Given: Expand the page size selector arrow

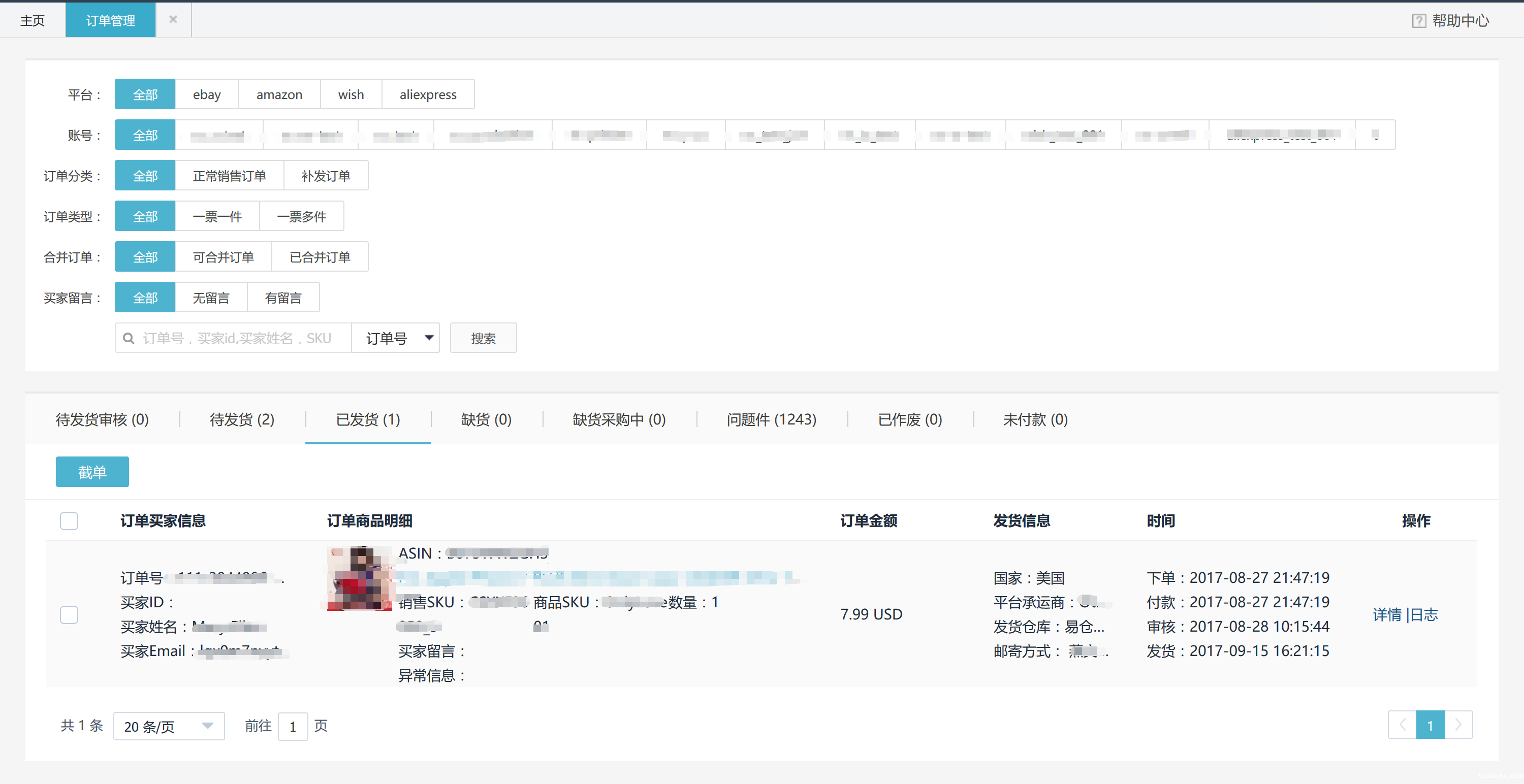Looking at the screenshot, I should point(208,726).
